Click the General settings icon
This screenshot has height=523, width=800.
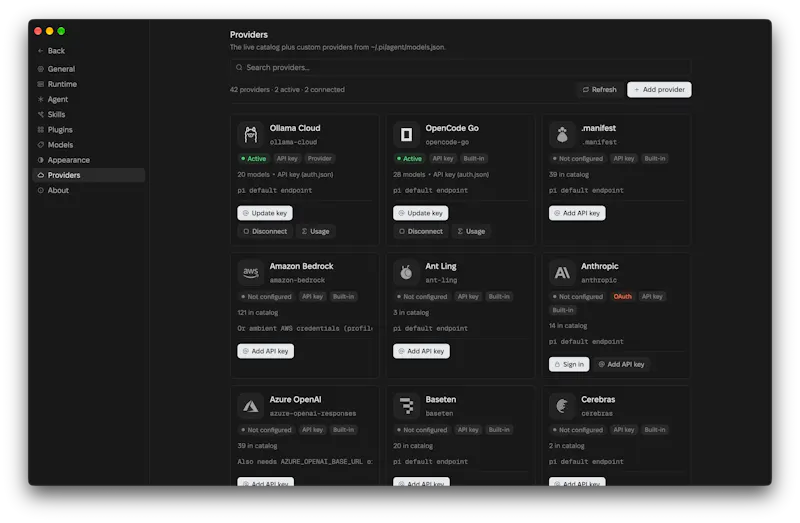coord(40,69)
